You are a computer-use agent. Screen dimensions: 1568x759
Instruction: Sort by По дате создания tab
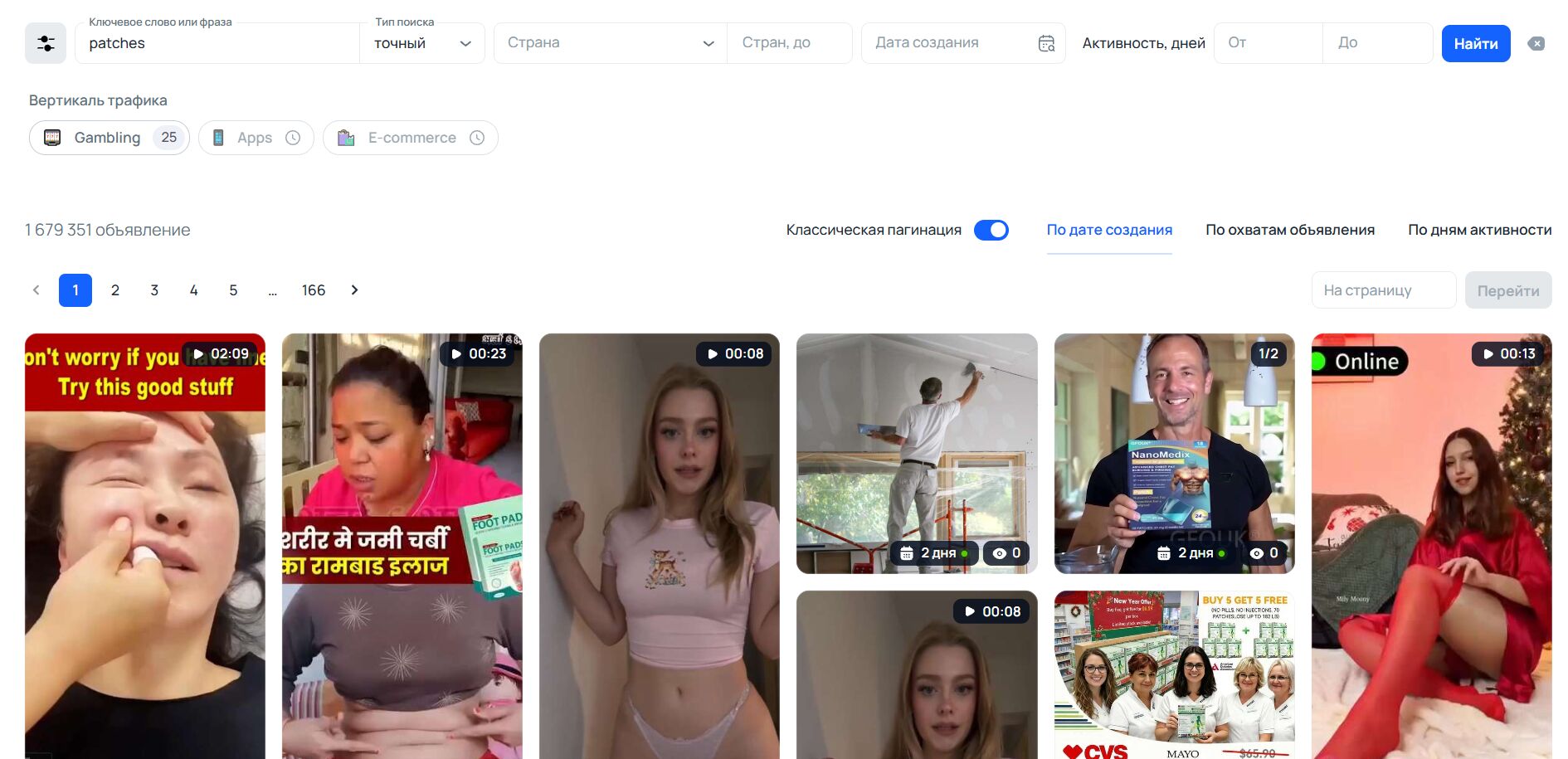[x=1109, y=231]
